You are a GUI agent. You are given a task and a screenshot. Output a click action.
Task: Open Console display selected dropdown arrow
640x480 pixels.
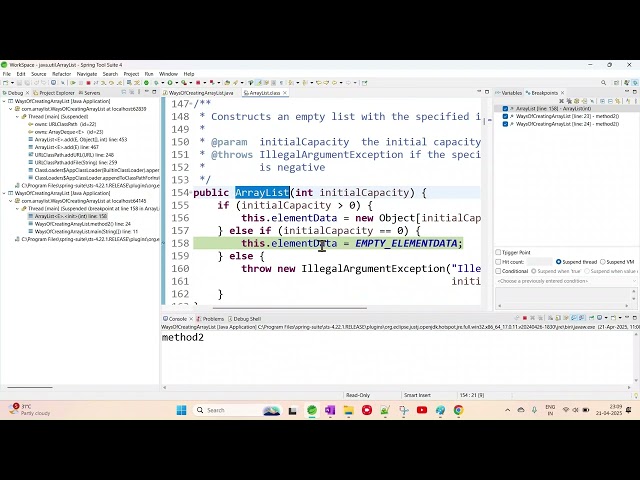click(606, 318)
